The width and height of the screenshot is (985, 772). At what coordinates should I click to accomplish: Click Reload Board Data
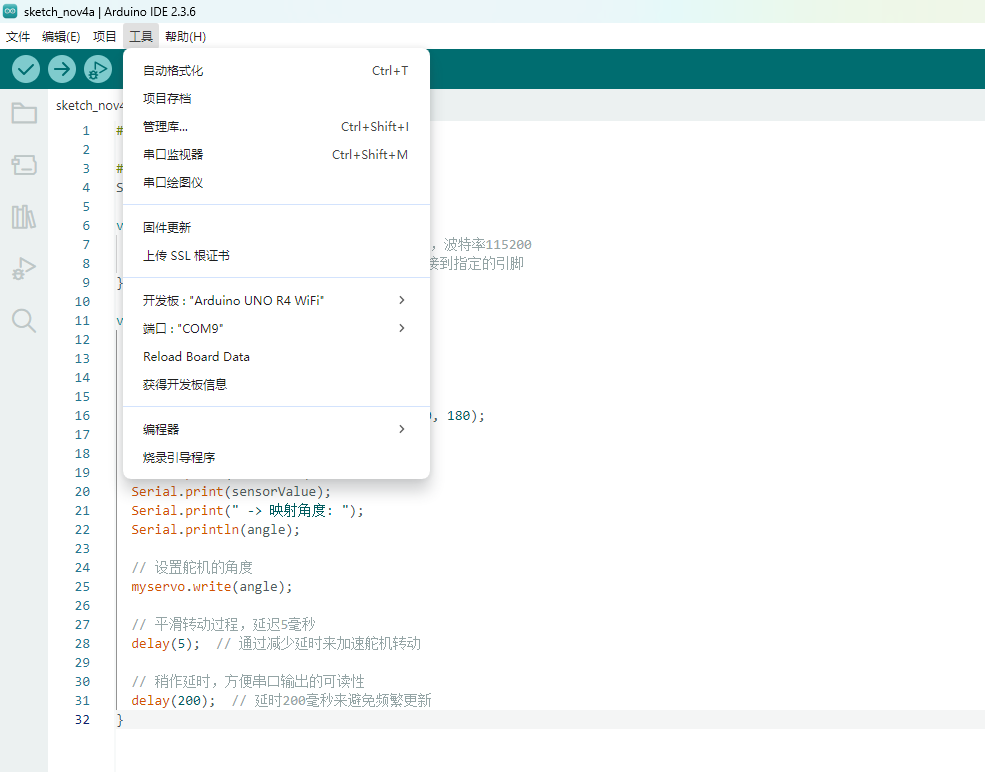276,357
